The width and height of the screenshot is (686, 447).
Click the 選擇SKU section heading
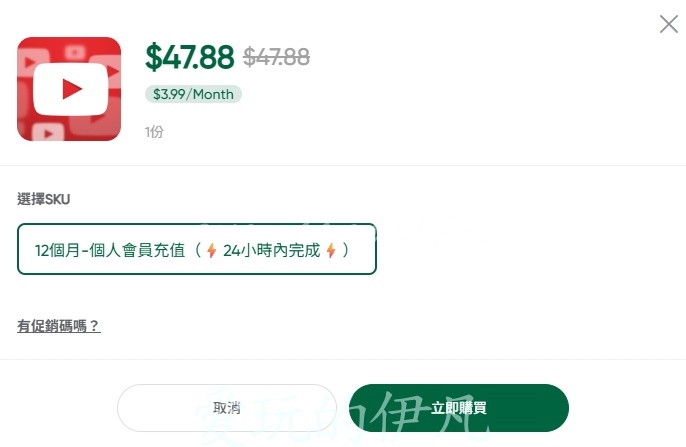click(44, 199)
